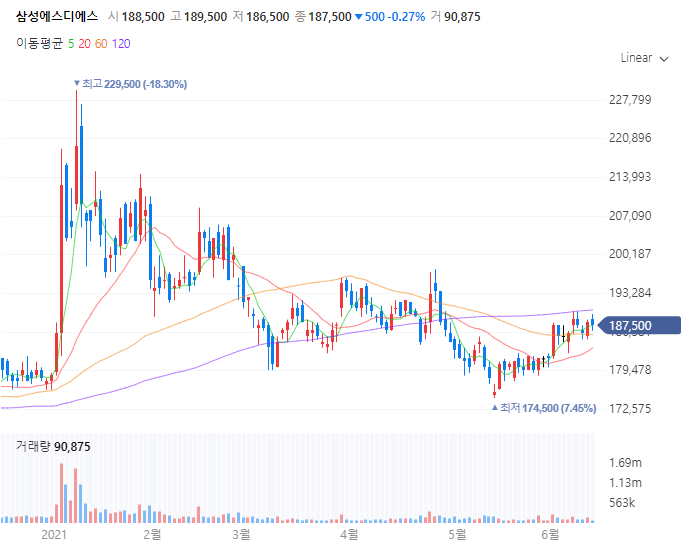This screenshot has width=688, height=554.
Task: Open the Linear scale dropdown
Action: click(x=644, y=58)
